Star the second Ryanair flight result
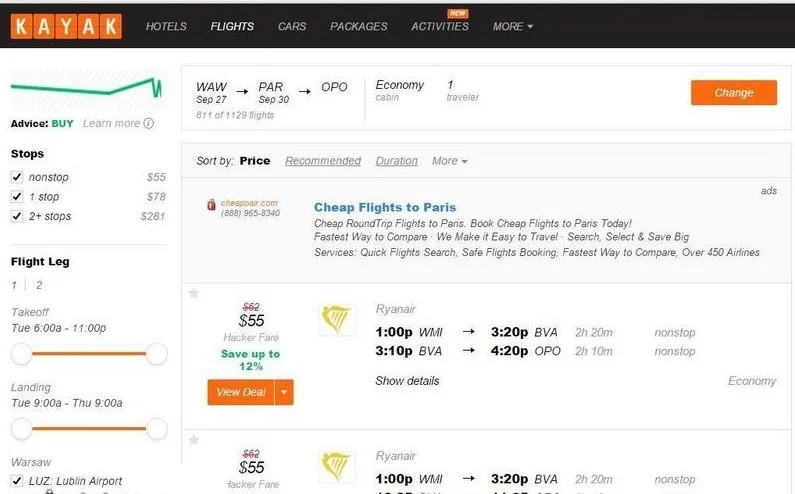795x494 pixels. pos(194,440)
